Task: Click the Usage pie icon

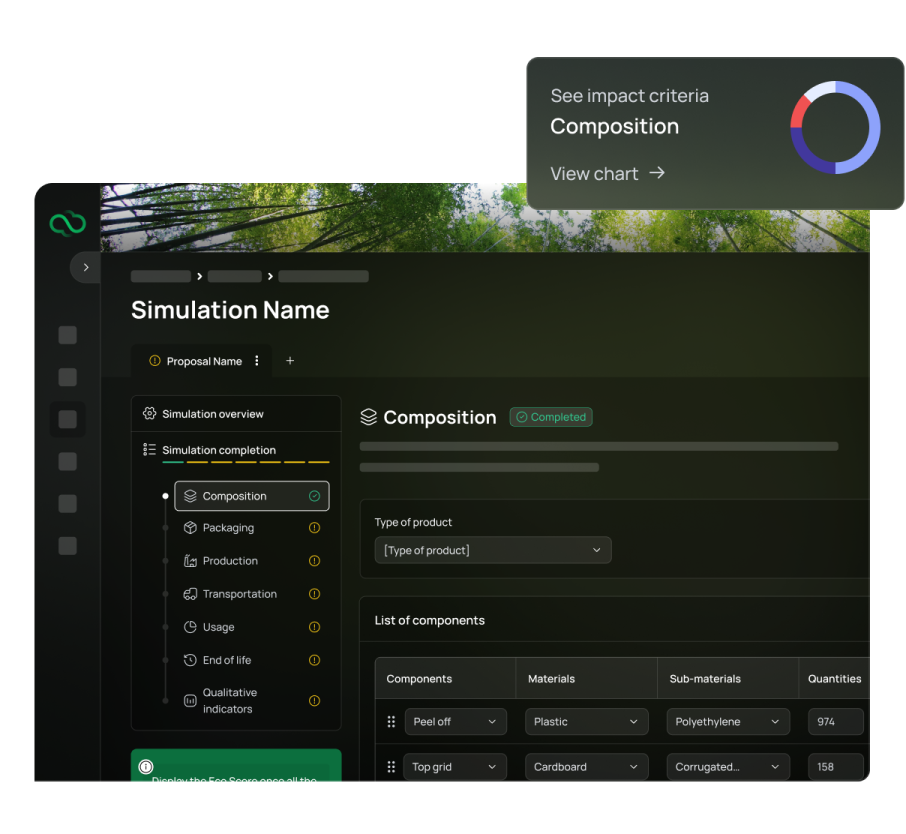Action: coord(190,627)
